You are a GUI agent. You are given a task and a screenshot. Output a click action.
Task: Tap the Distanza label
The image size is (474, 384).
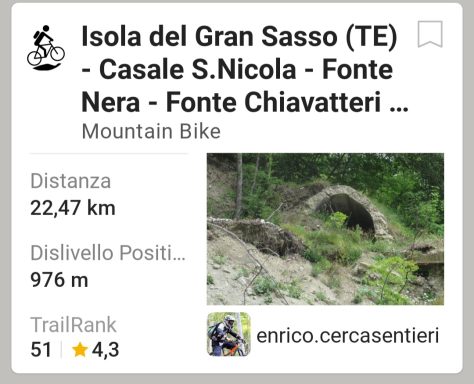coord(71,181)
